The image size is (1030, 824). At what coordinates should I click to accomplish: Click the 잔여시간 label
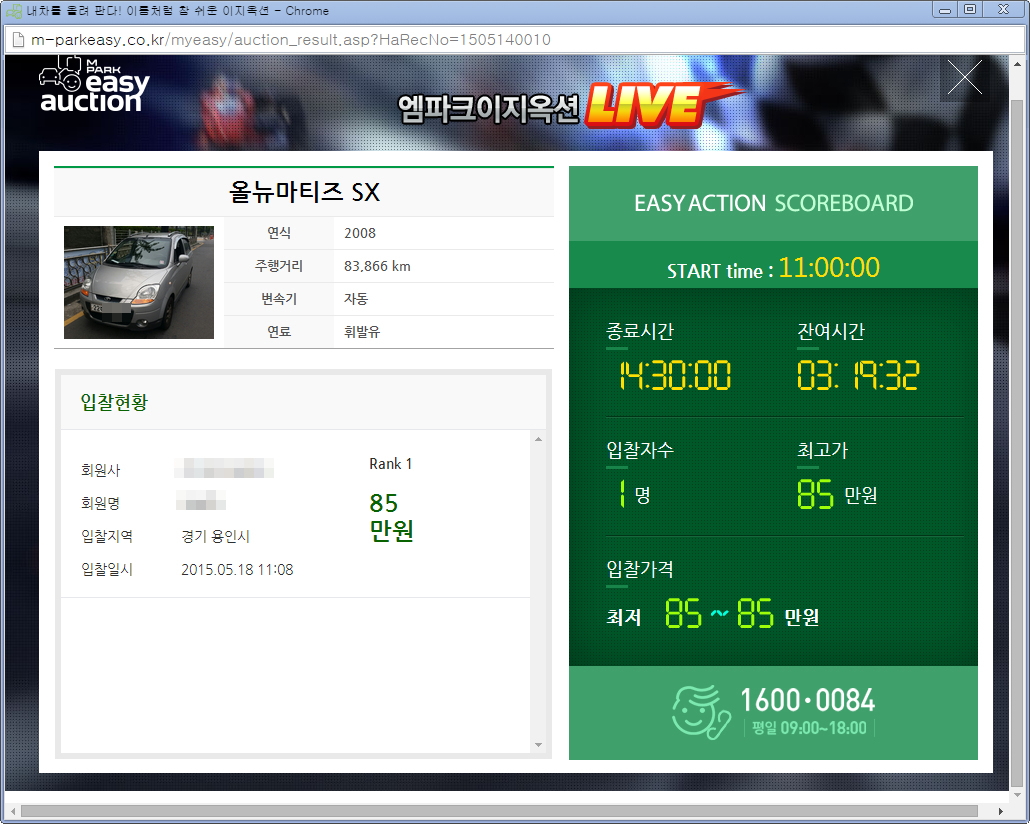tap(831, 331)
